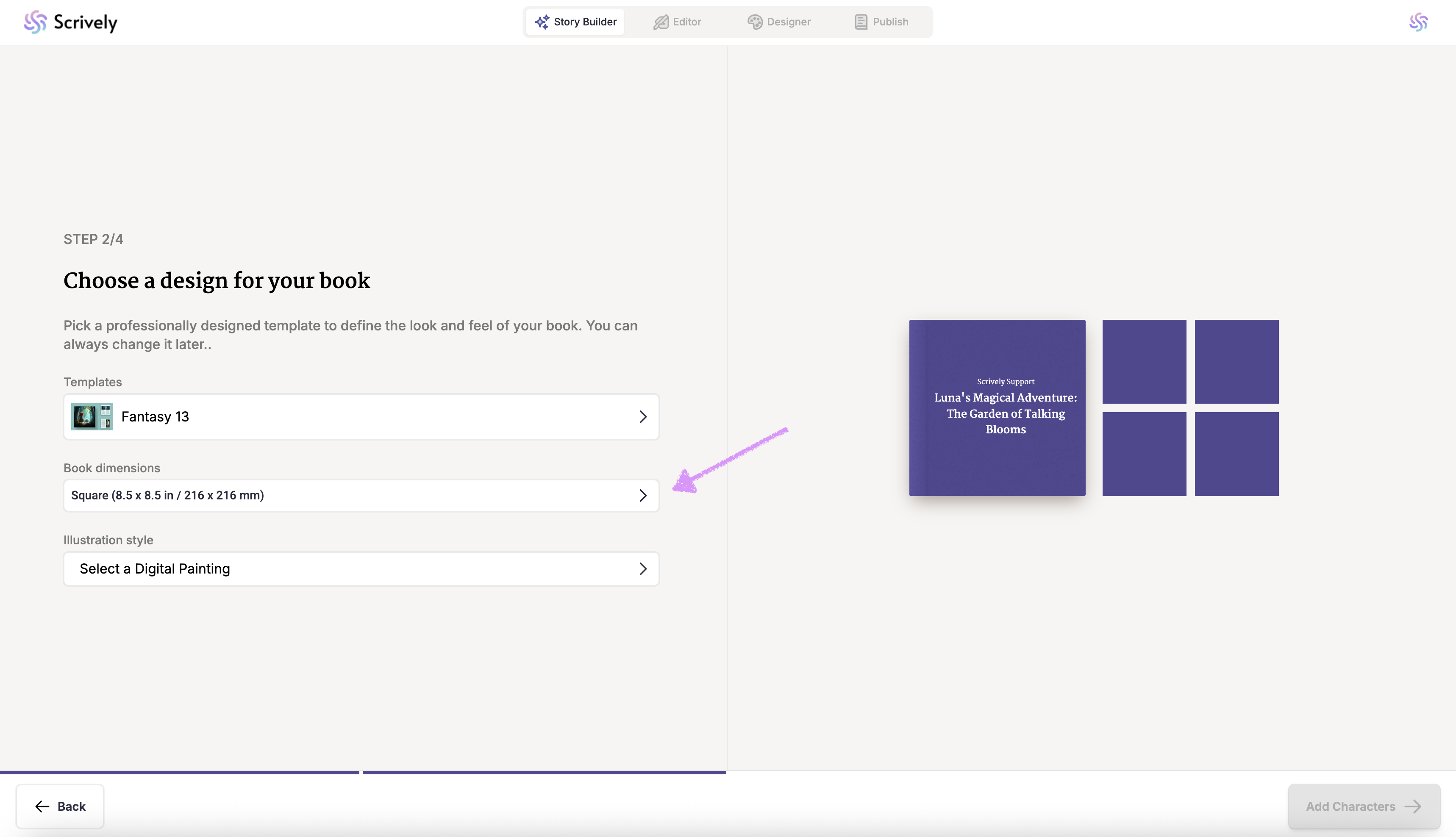Screen dimensions: 1456x837
Task: Open the Book dimensions Square selector
Action: pos(361,496)
